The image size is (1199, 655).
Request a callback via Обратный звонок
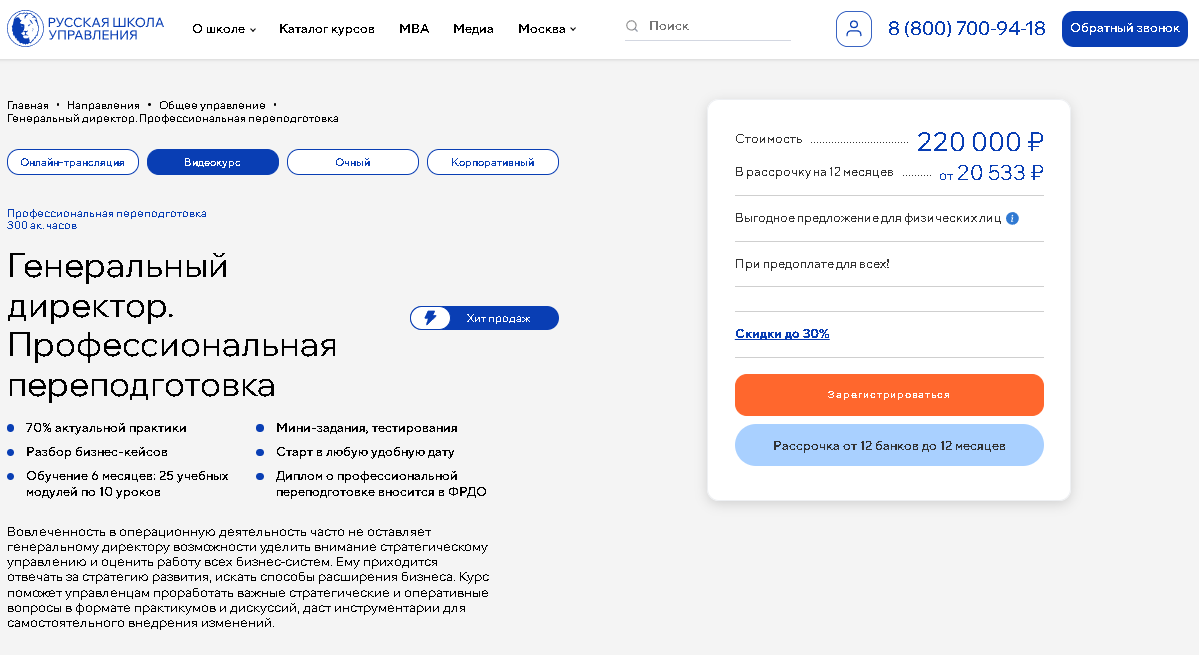coord(1124,29)
